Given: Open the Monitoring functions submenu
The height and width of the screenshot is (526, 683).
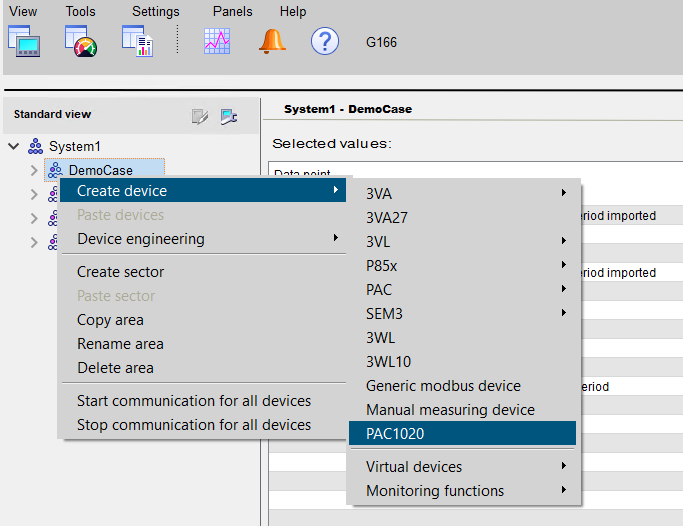Looking at the screenshot, I should (x=463, y=490).
